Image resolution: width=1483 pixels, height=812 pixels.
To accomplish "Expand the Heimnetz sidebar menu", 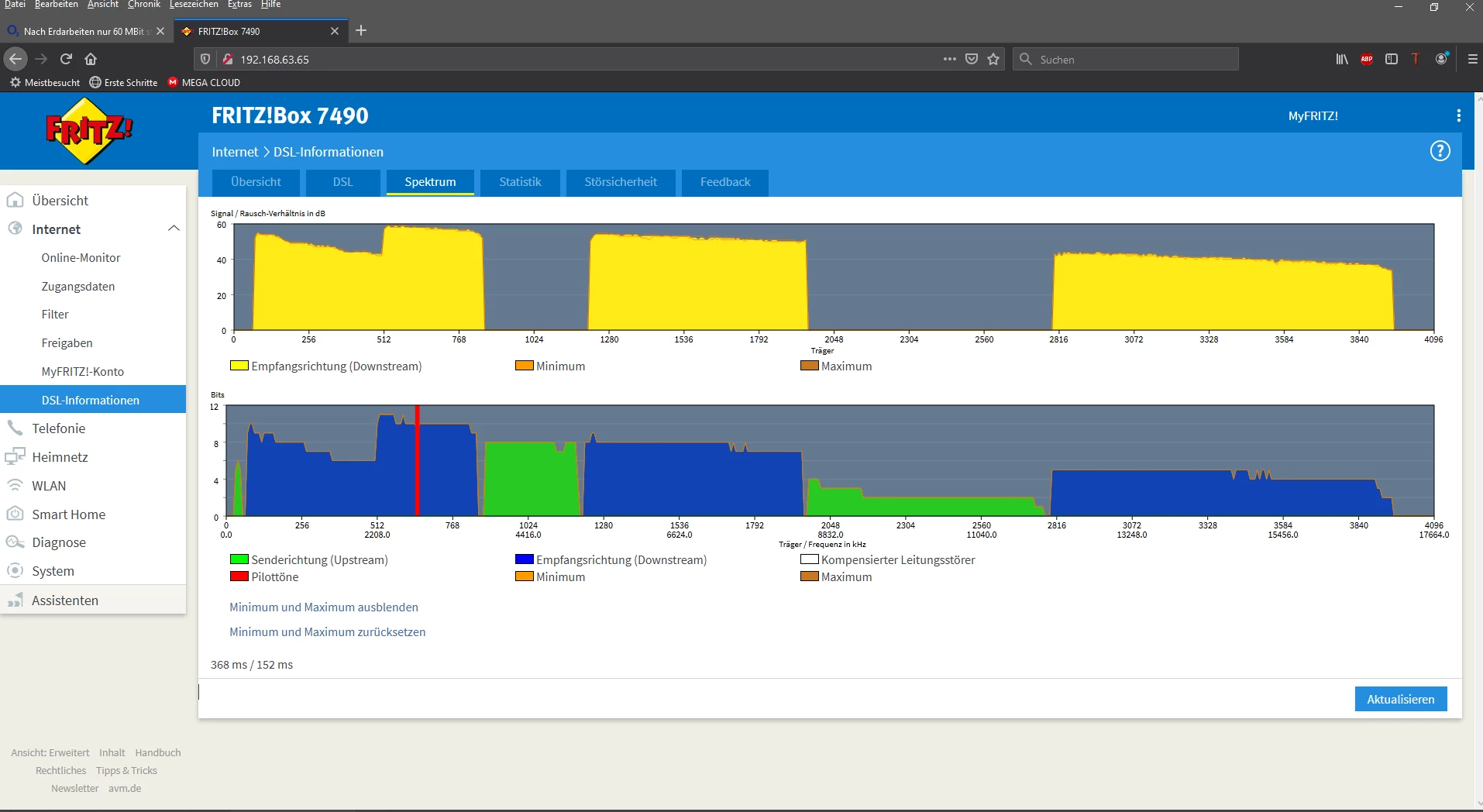I will (x=60, y=457).
